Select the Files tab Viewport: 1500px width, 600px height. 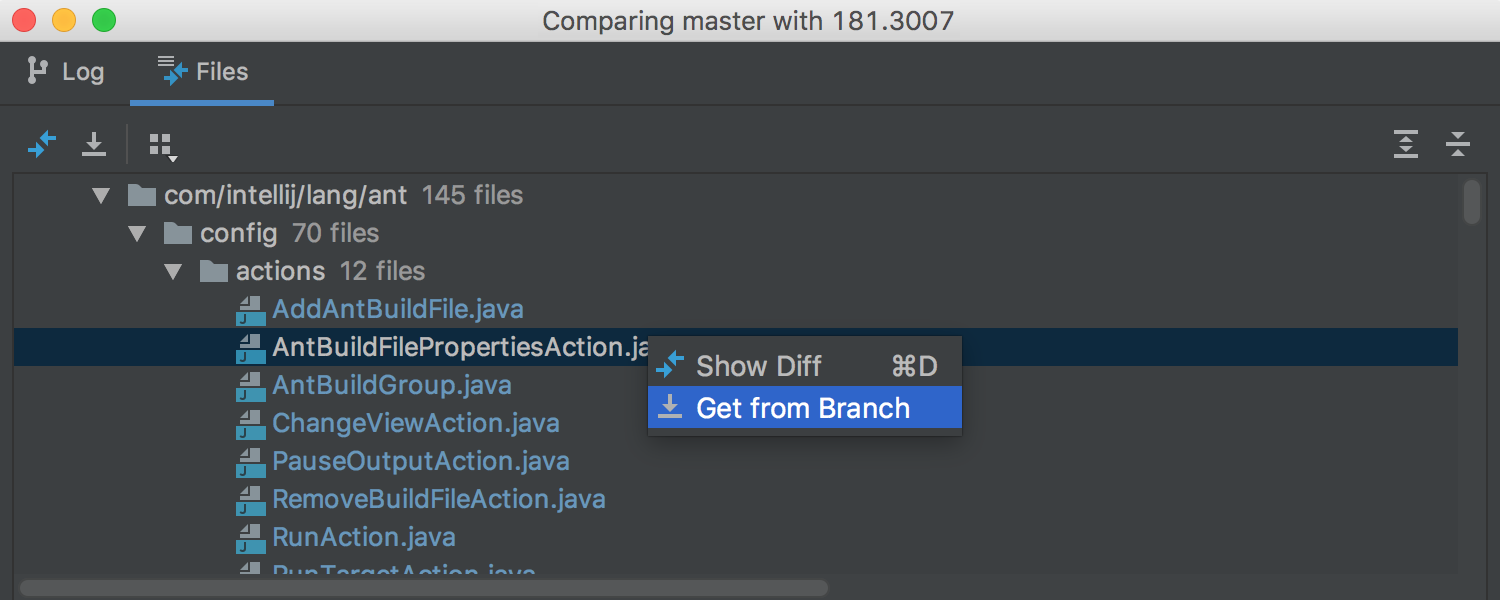coord(202,72)
